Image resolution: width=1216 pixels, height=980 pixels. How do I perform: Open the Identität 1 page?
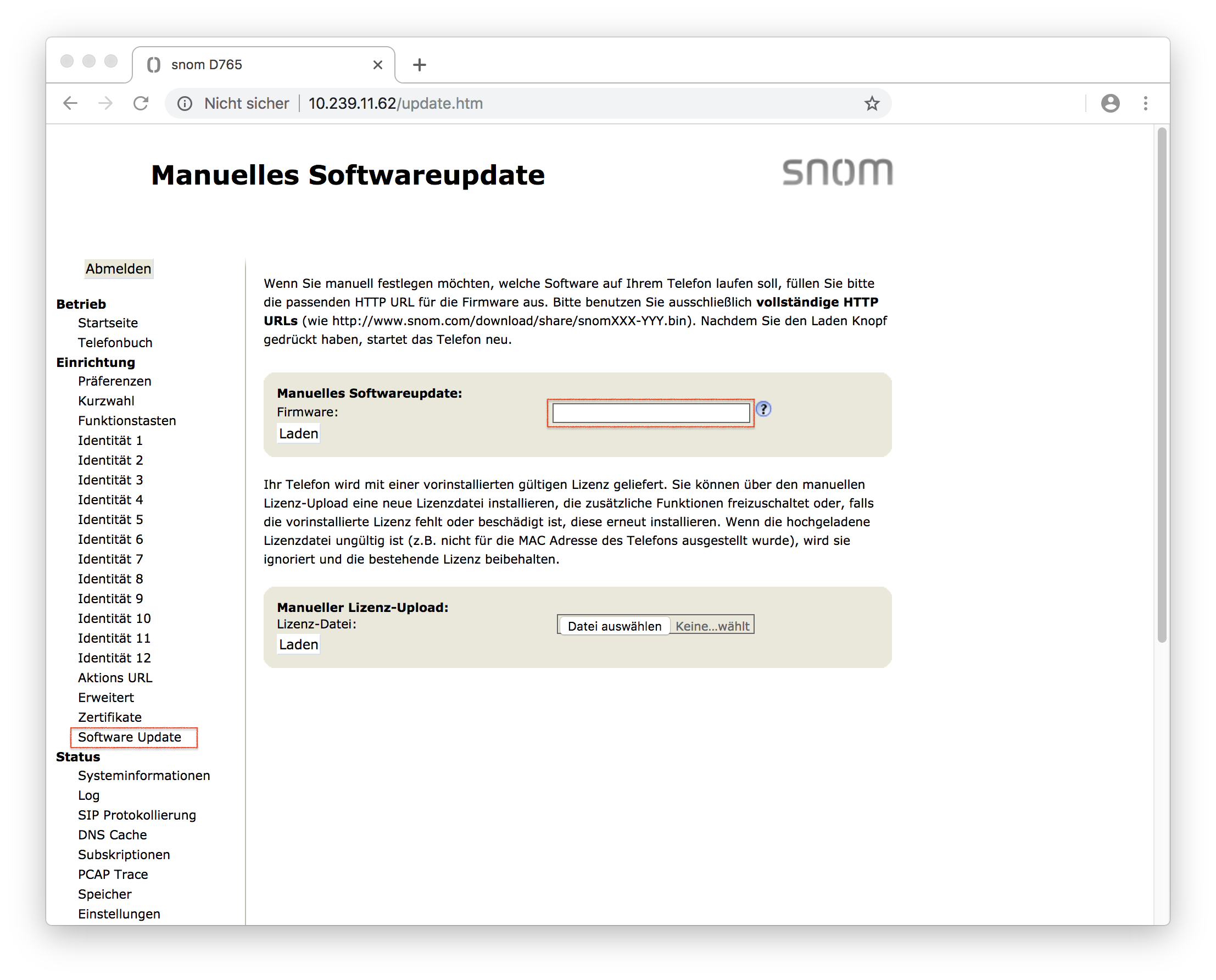click(110, 441)
